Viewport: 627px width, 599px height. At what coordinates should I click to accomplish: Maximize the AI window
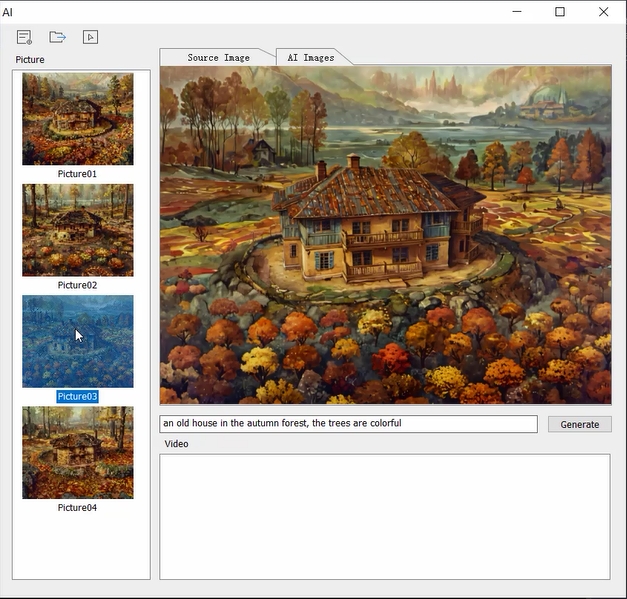[560, 12]
